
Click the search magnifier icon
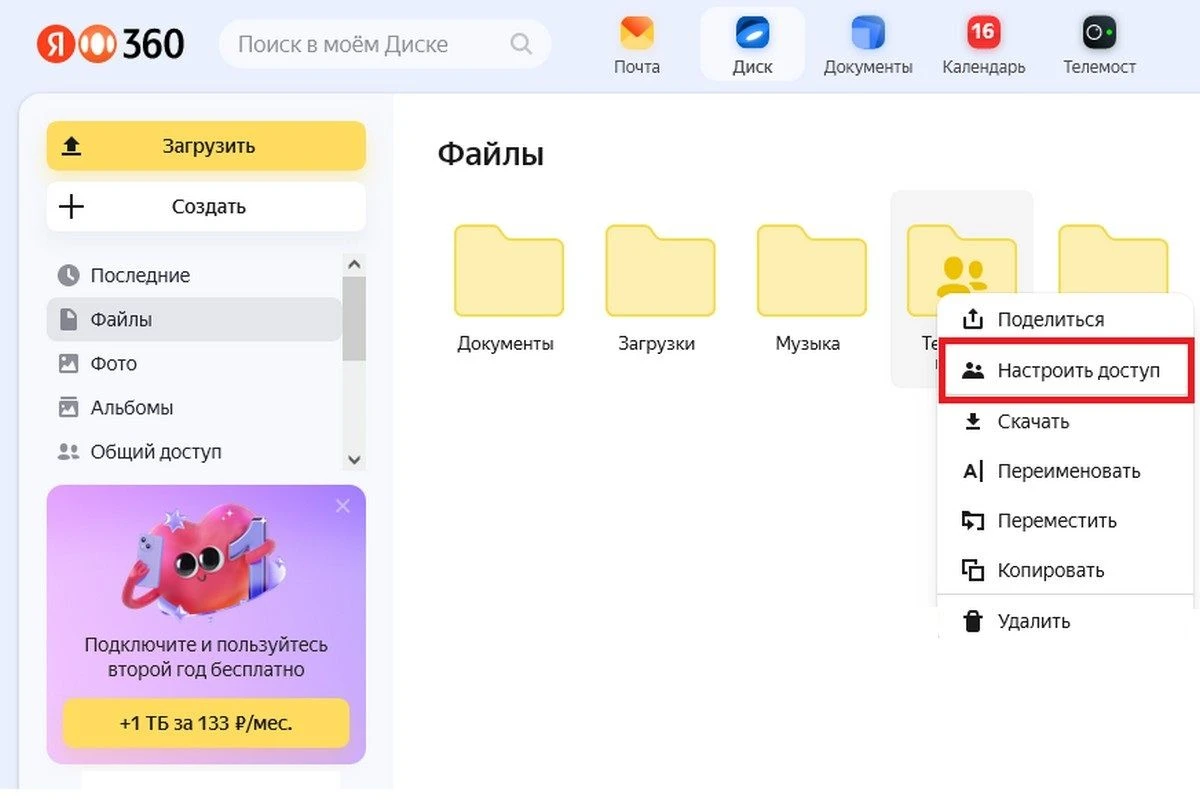(x=521, y=44)
